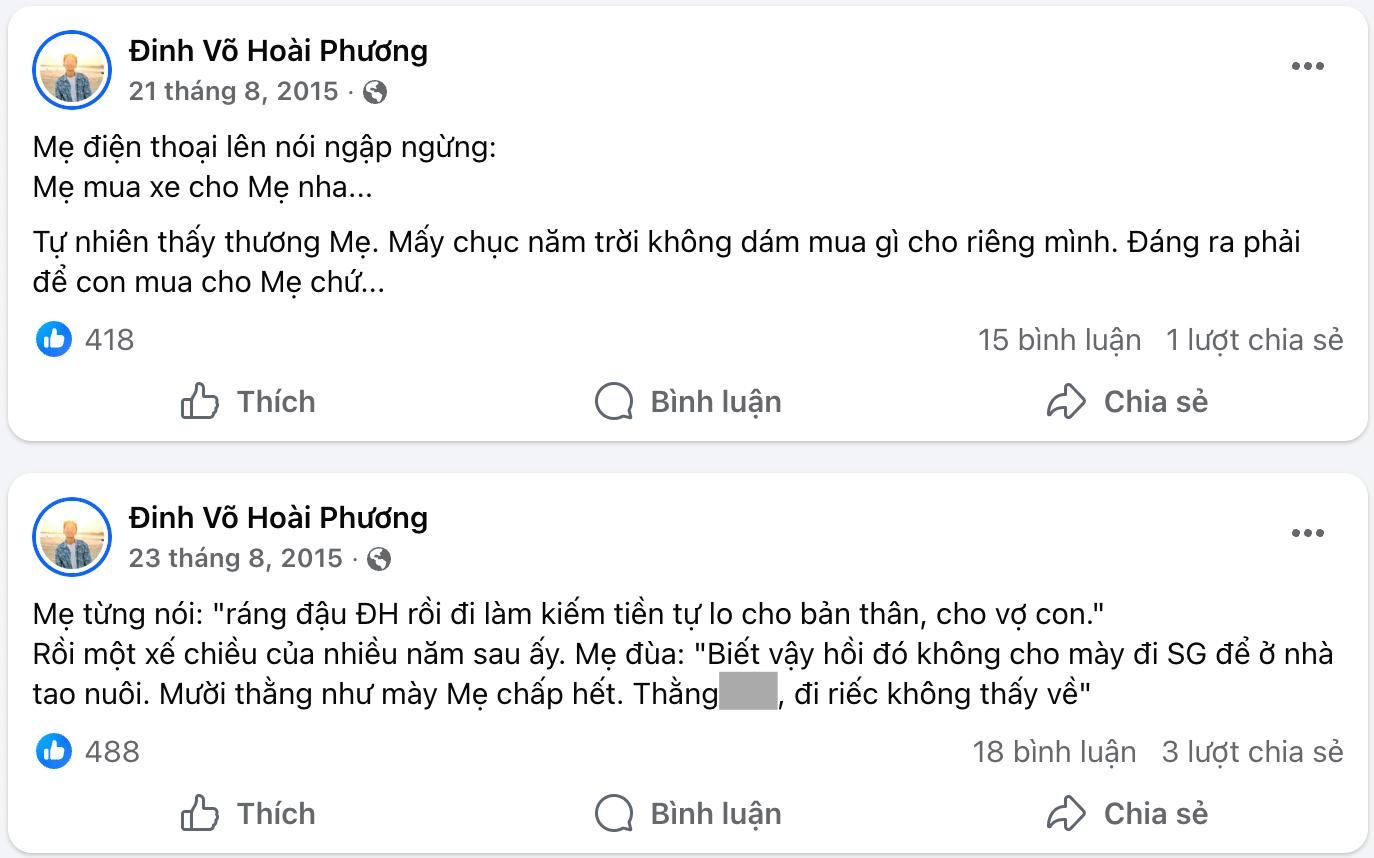Open the comment bubble icon on the second post
1374x858 pixels.
(613, 813)
